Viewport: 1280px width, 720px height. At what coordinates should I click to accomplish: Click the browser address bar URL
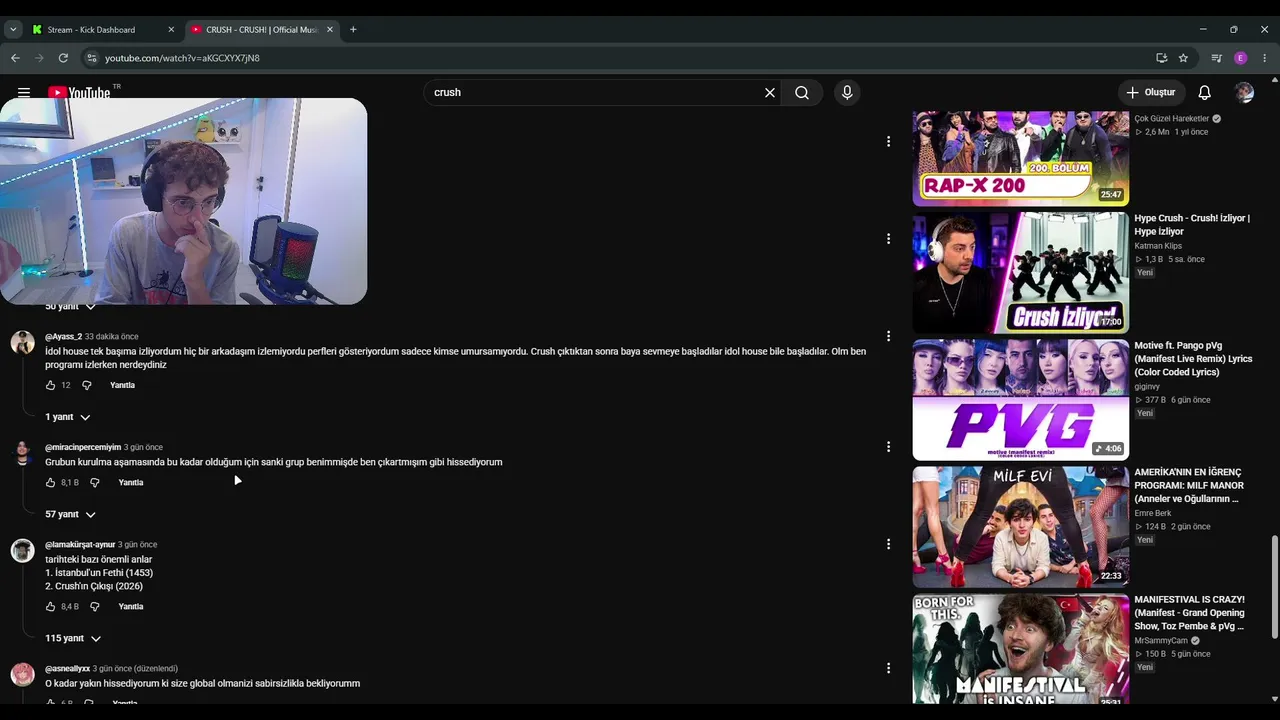click(182, 58)
